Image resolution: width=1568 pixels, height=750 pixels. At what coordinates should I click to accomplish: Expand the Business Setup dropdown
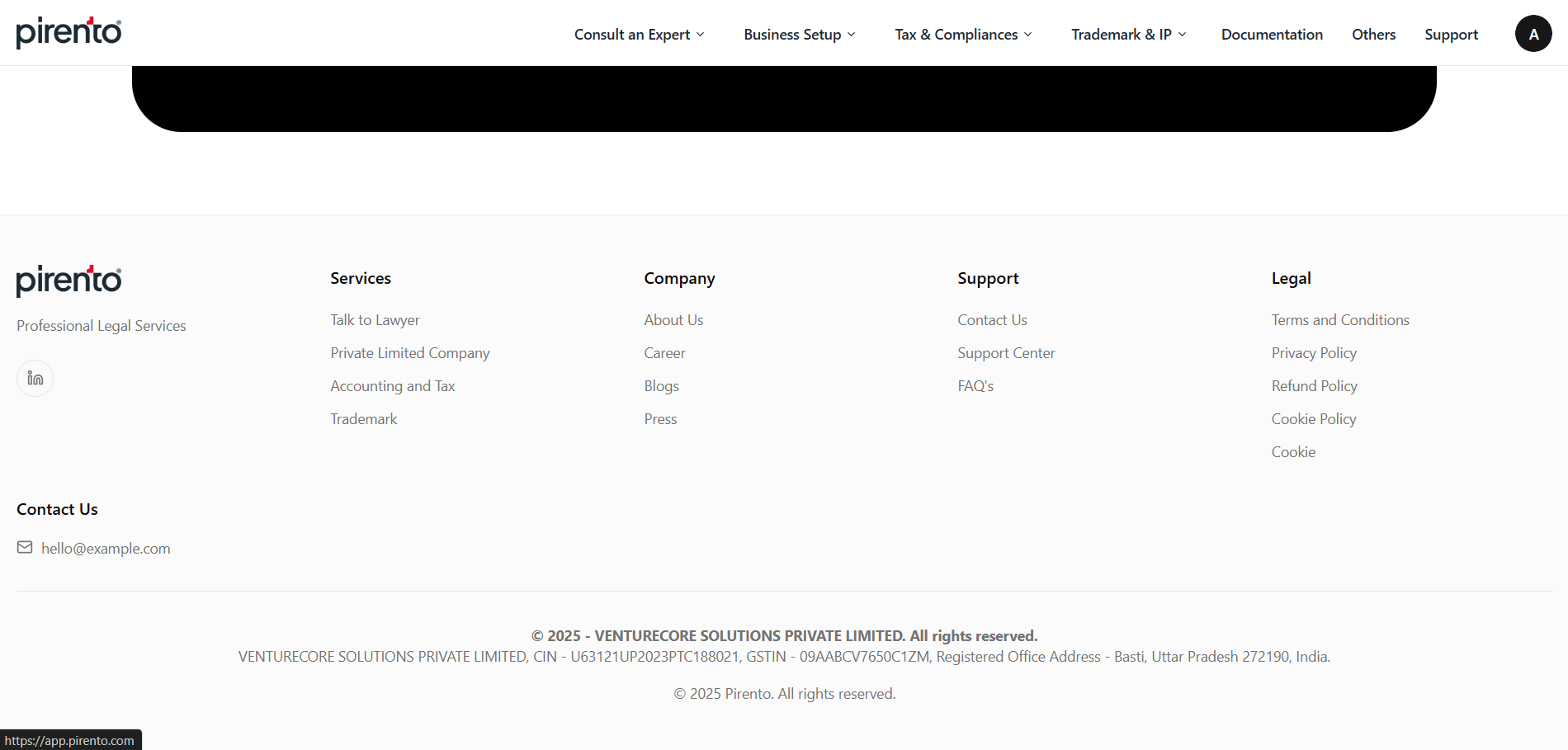tap(799, 35)
